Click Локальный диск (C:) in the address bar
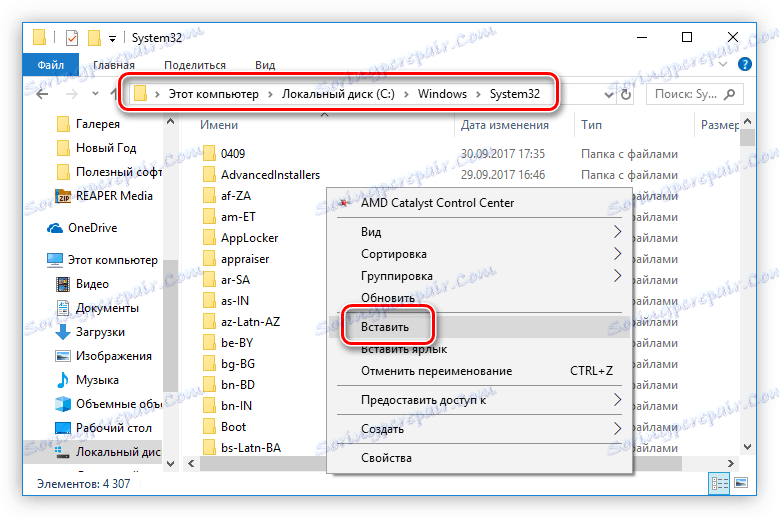The width and height of the screenshot is (779, 518). 338,94
